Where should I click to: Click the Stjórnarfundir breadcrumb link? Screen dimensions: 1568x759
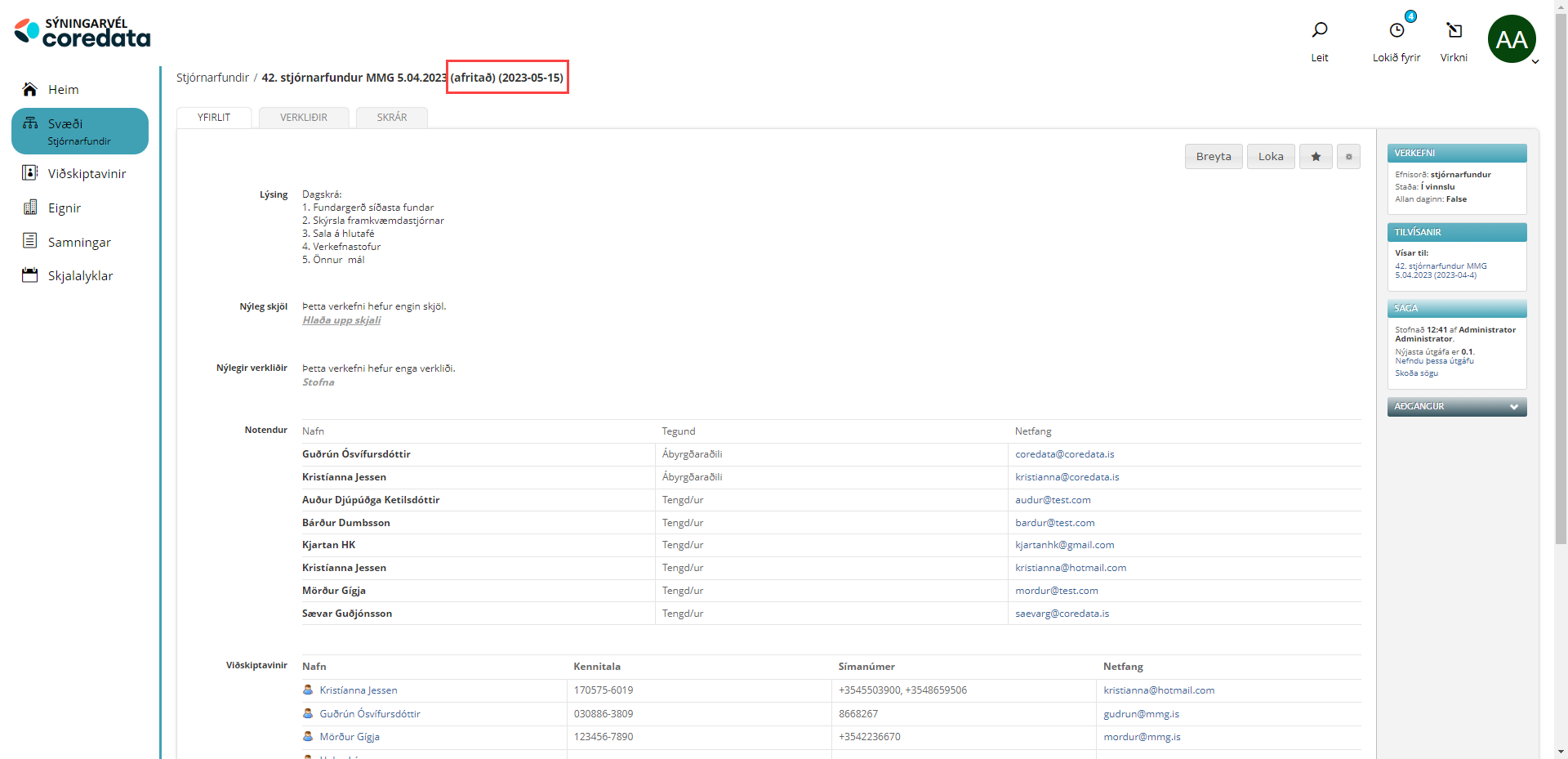click(212, 78)
